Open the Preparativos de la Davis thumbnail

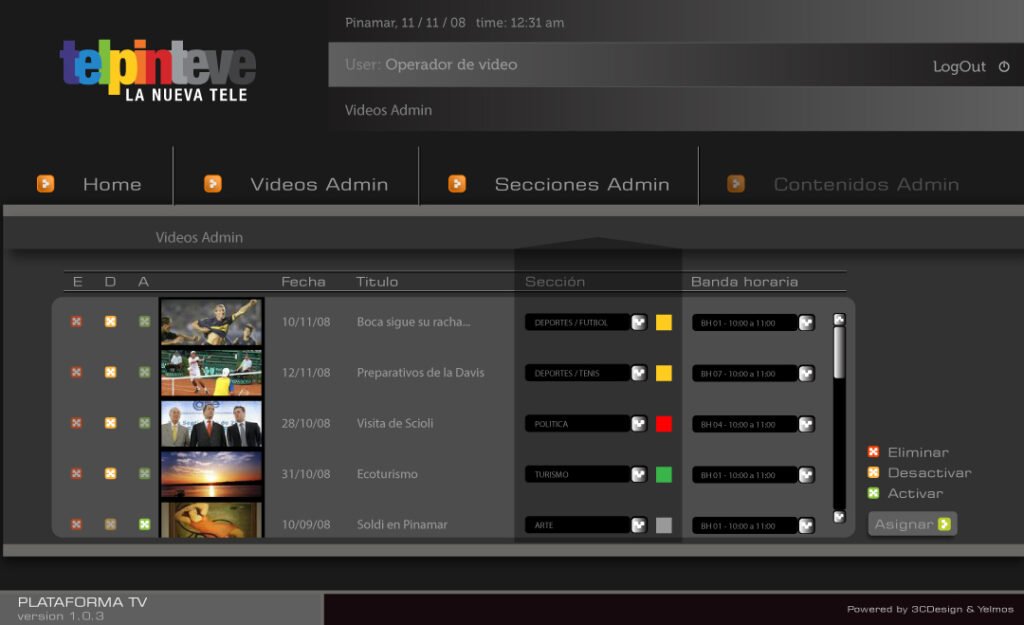click(211, 373)
